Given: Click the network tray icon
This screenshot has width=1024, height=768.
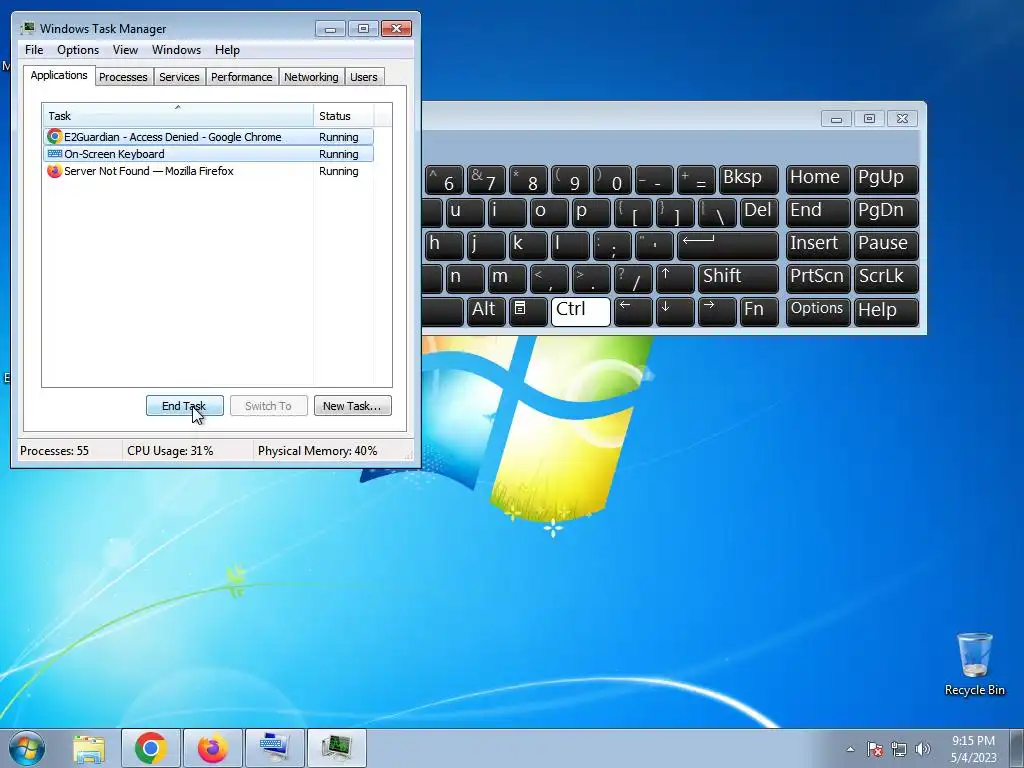Looking at the screenshot, I should 899,749.
